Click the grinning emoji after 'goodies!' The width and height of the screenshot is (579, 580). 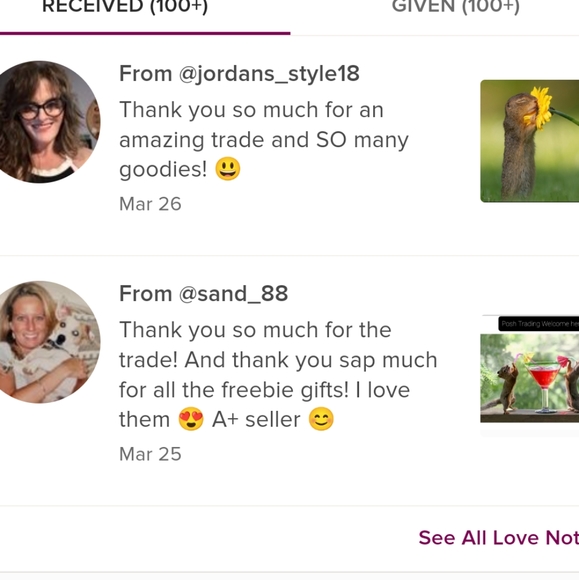point(228,169)
